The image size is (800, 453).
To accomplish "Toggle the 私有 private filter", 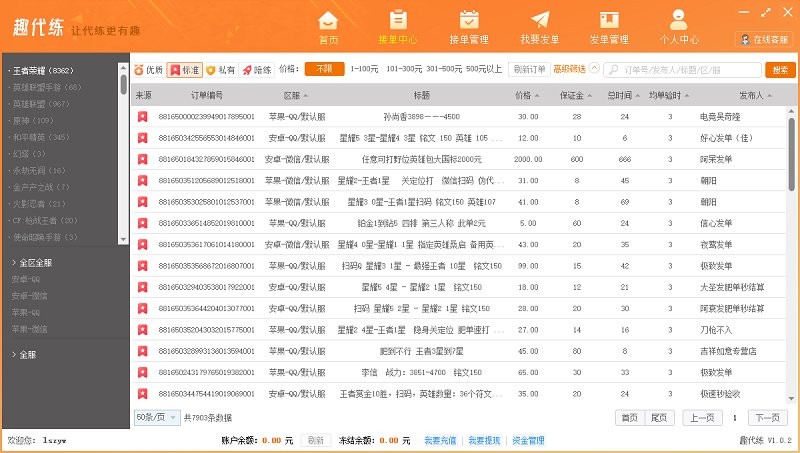I will tap(221, 70).
